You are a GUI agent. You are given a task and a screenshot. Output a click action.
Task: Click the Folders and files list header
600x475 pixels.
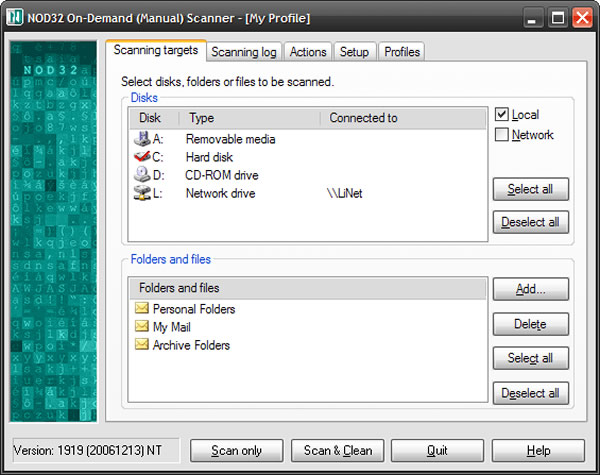tap(308, 288)
